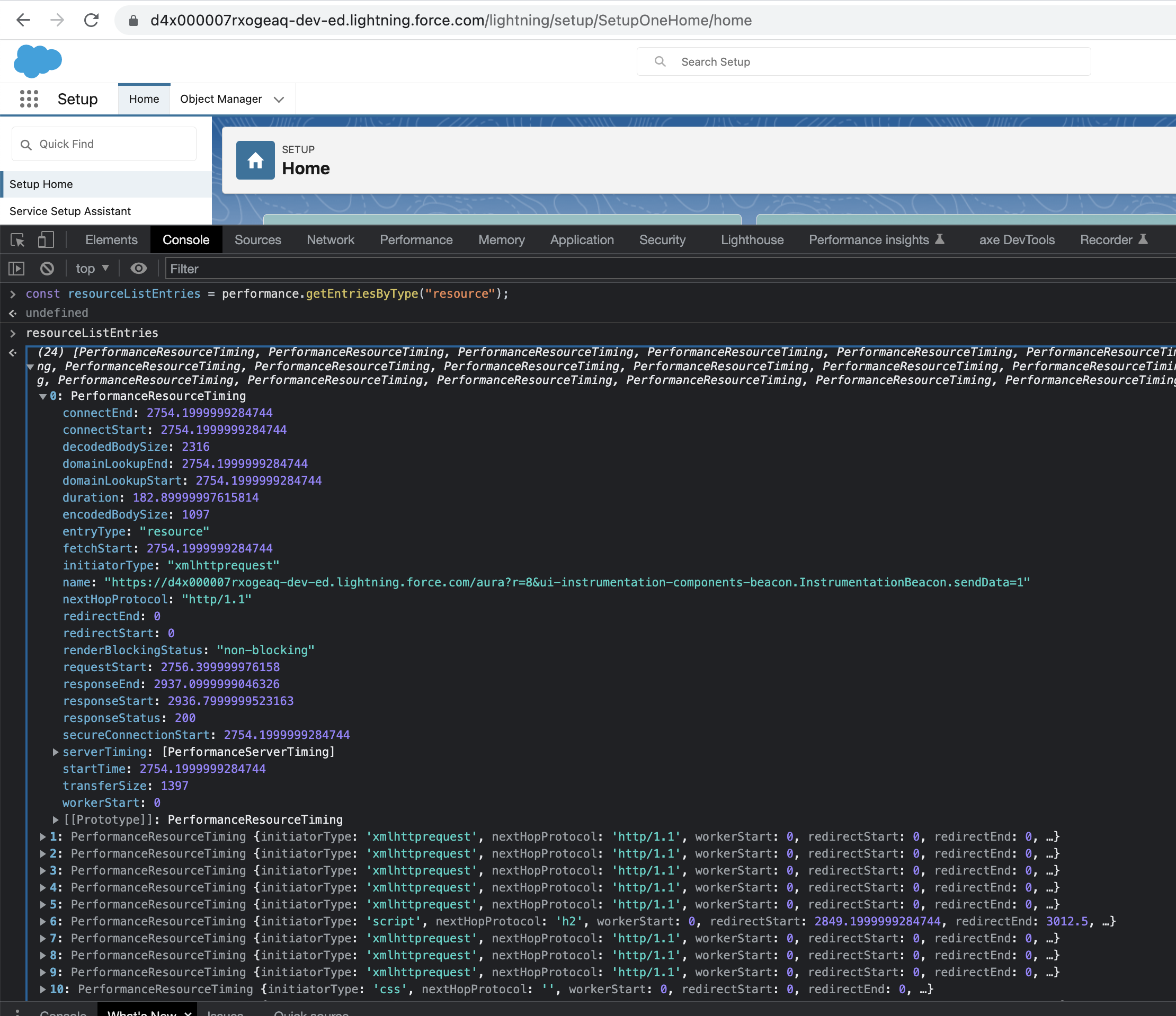
Task: Open the Recorder DevTools tab
Action: click(x=1113, y=240)
